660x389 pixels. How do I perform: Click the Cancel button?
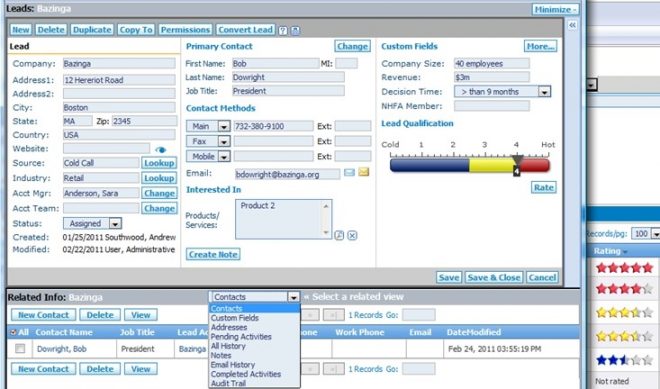point(542,277)
